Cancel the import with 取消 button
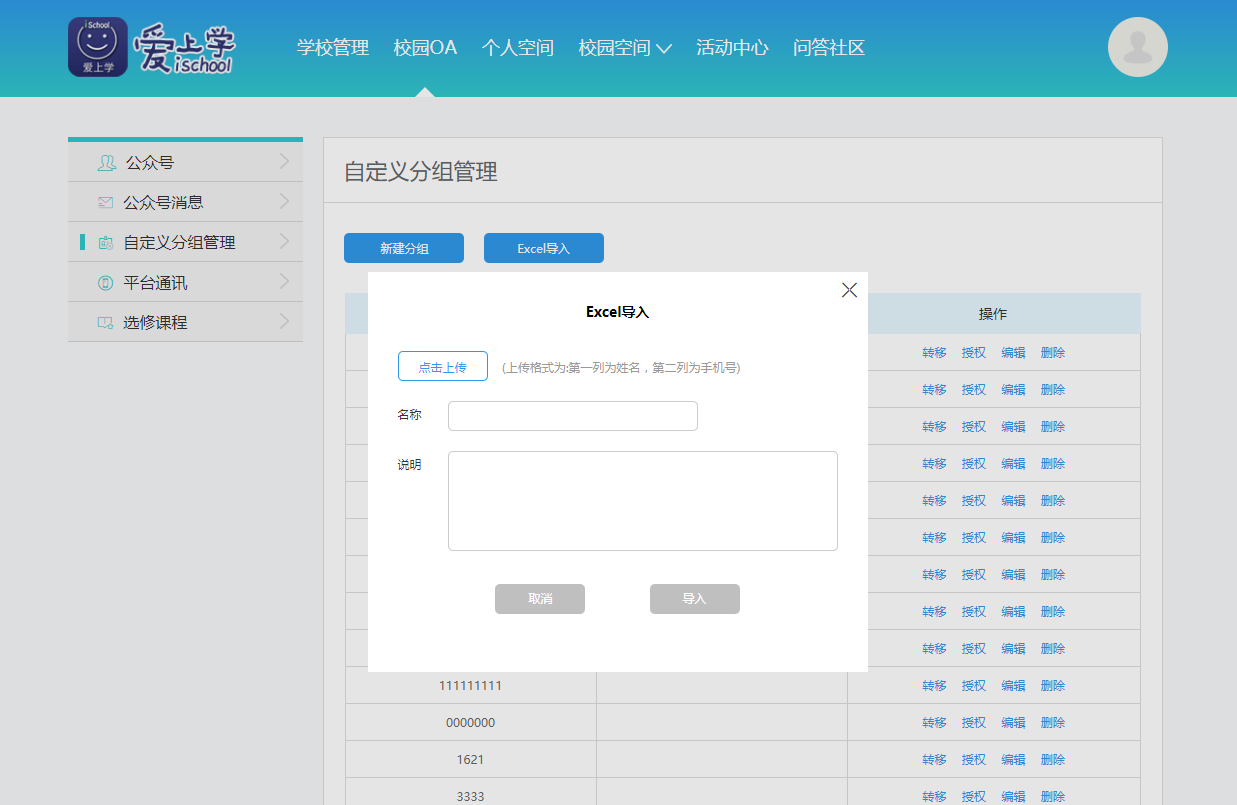This screenshot has width=1237, height=805. [539, 599]
